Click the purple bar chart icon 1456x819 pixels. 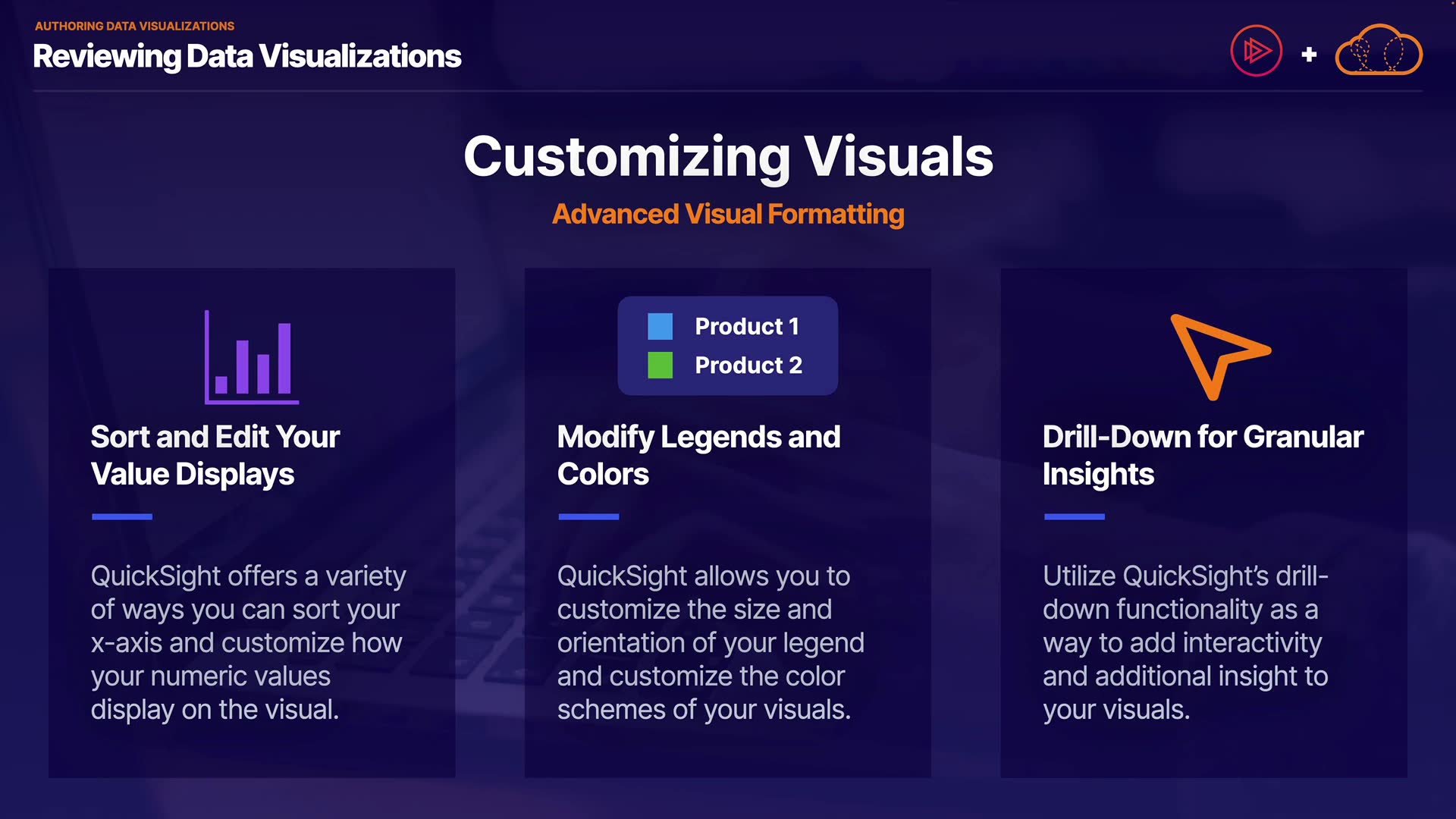point(252,357)
